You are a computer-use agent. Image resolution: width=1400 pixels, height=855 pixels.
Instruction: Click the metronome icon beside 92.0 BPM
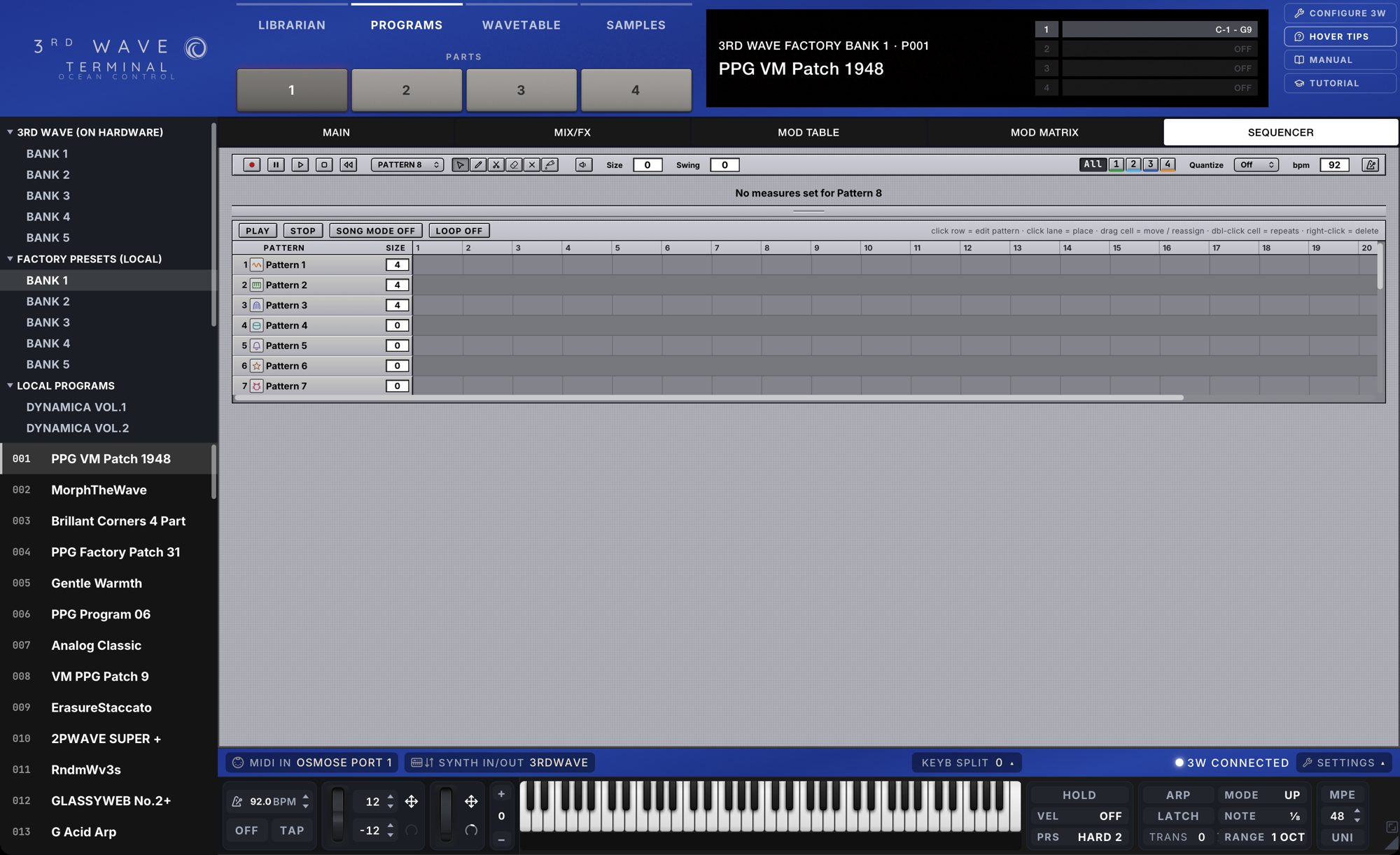tap(237, 802)
